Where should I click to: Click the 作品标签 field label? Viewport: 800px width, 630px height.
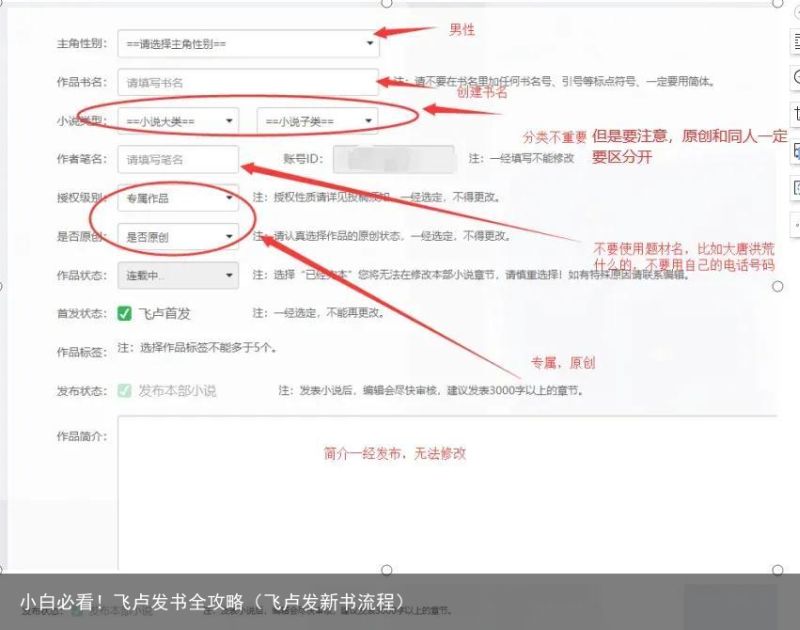point(82,352)
